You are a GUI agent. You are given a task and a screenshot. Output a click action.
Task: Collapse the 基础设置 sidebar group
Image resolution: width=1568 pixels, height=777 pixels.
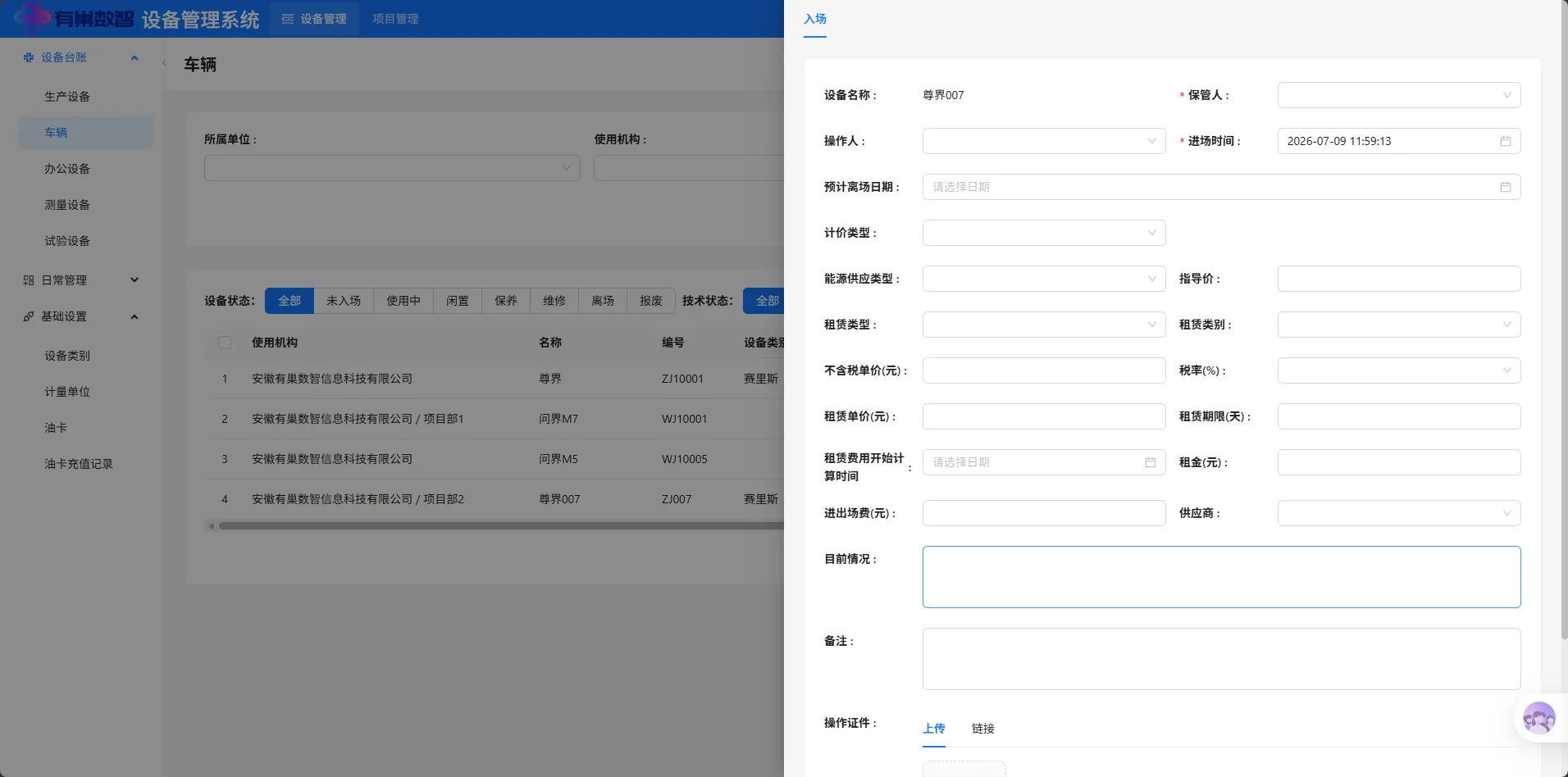[134, 316]
